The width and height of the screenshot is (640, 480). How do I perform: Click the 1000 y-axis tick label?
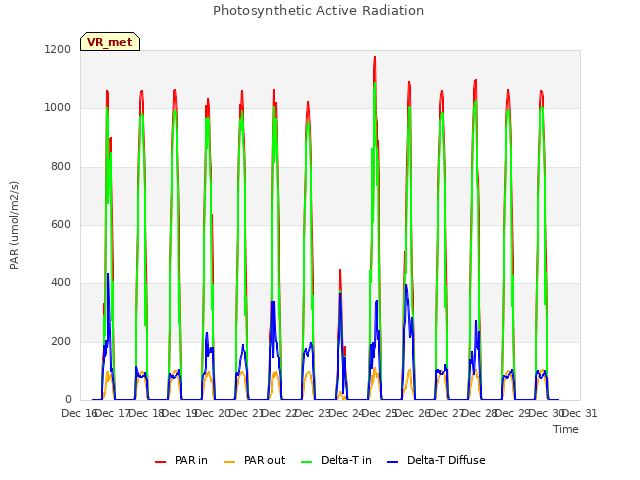click(x=58, y=108)
